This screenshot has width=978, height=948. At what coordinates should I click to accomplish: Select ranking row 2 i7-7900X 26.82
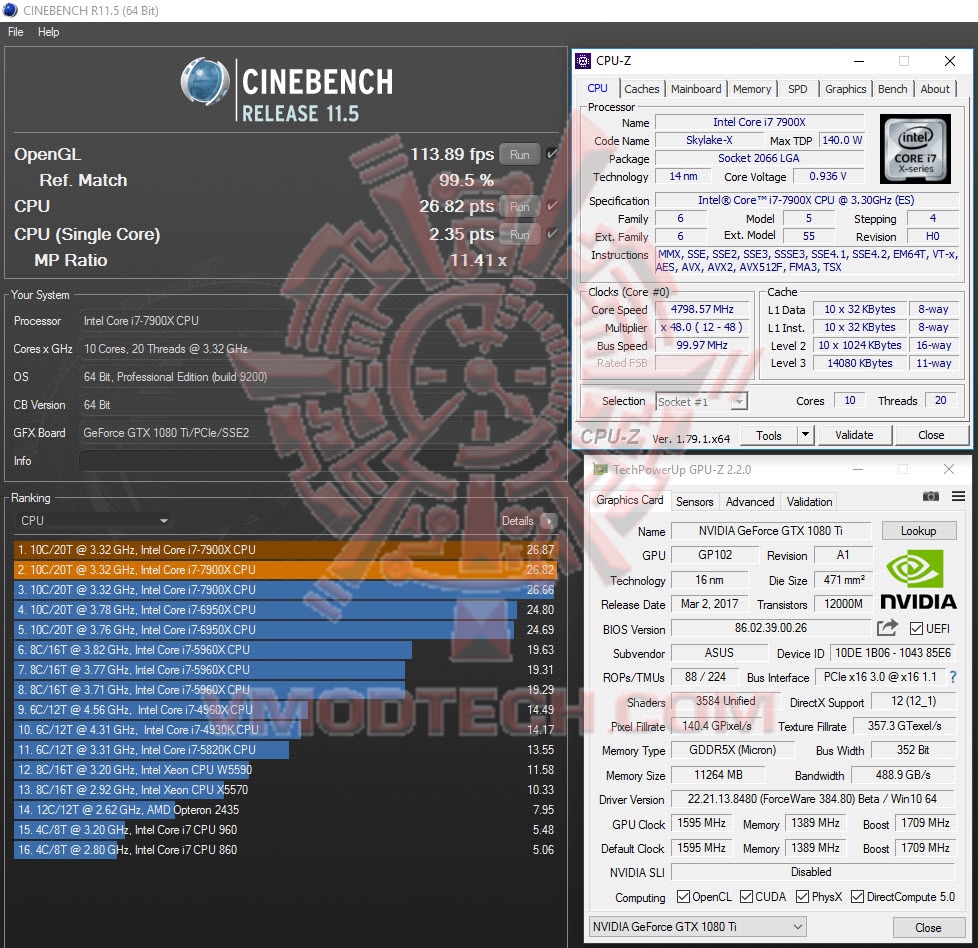click(x=286, y=569)
